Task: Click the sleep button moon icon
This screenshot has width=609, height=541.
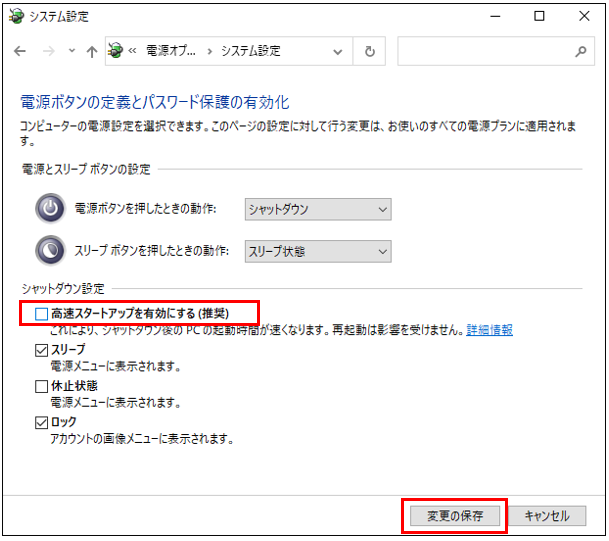Action: (49, 251)
